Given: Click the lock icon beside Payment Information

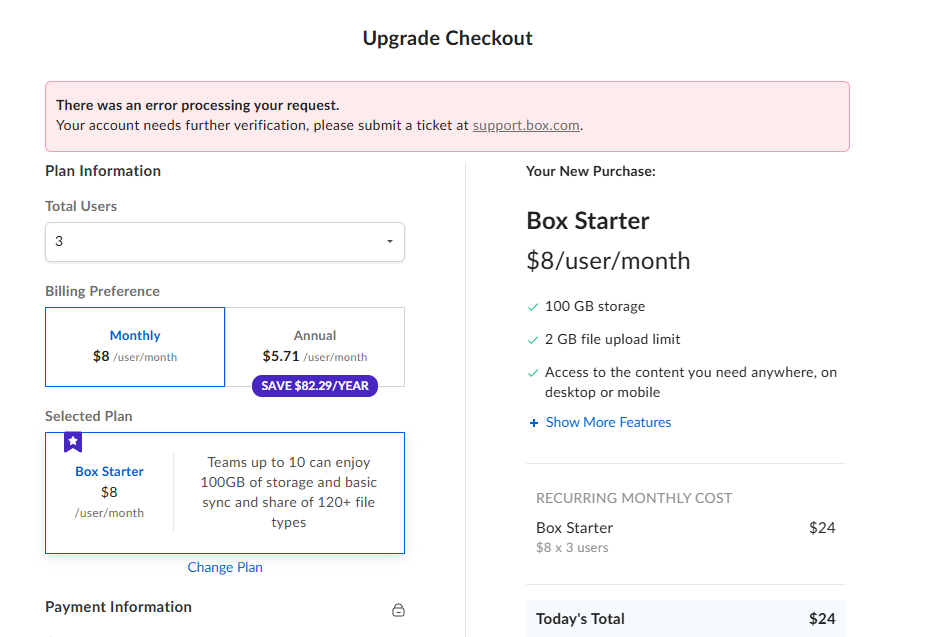Looking at the screenshot, I should [398, 610].
